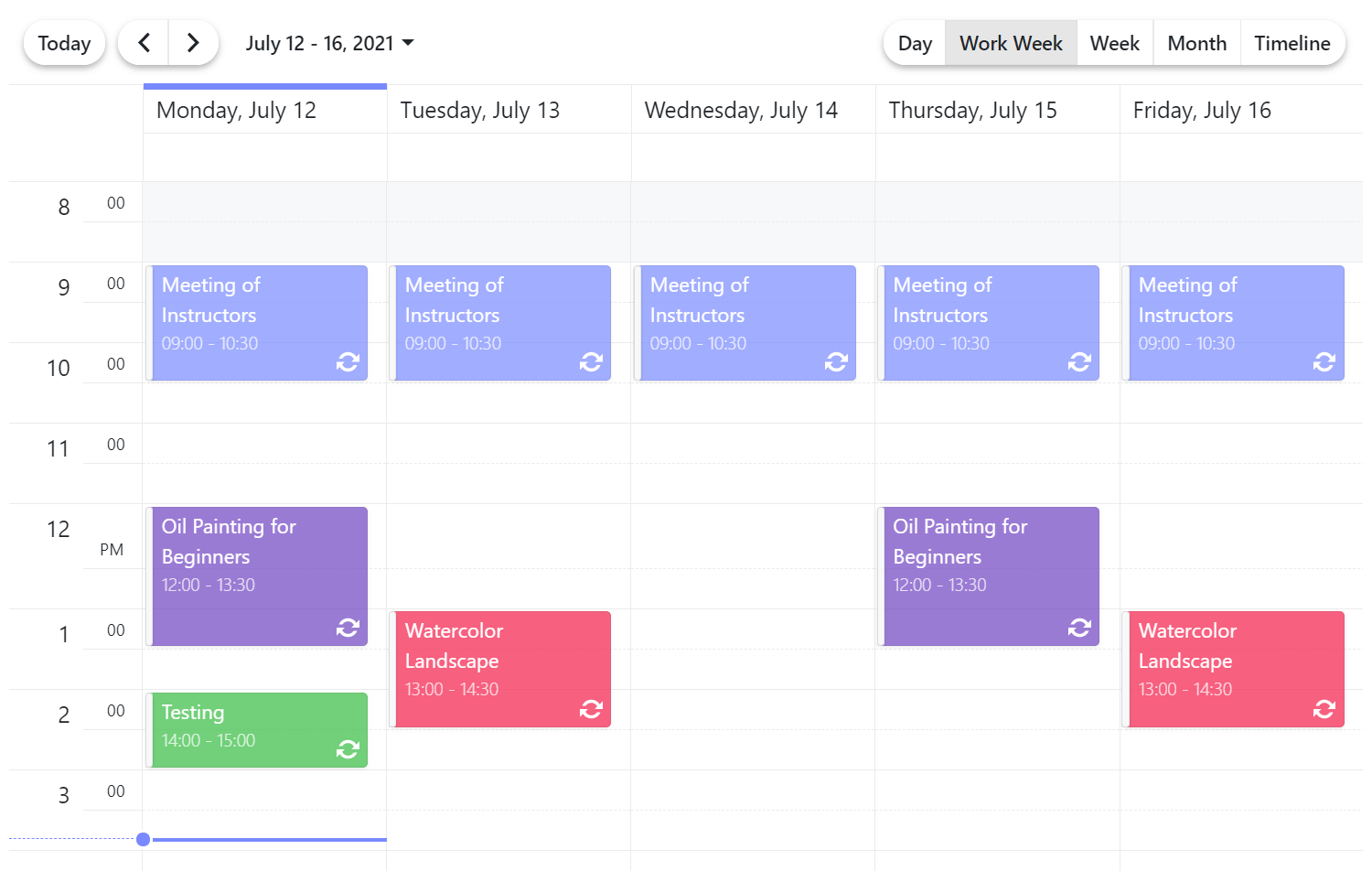Image resolution: width=1372 pixels, height=871 pixels.
Task: Switch to the Month view
Action: 1196,43
